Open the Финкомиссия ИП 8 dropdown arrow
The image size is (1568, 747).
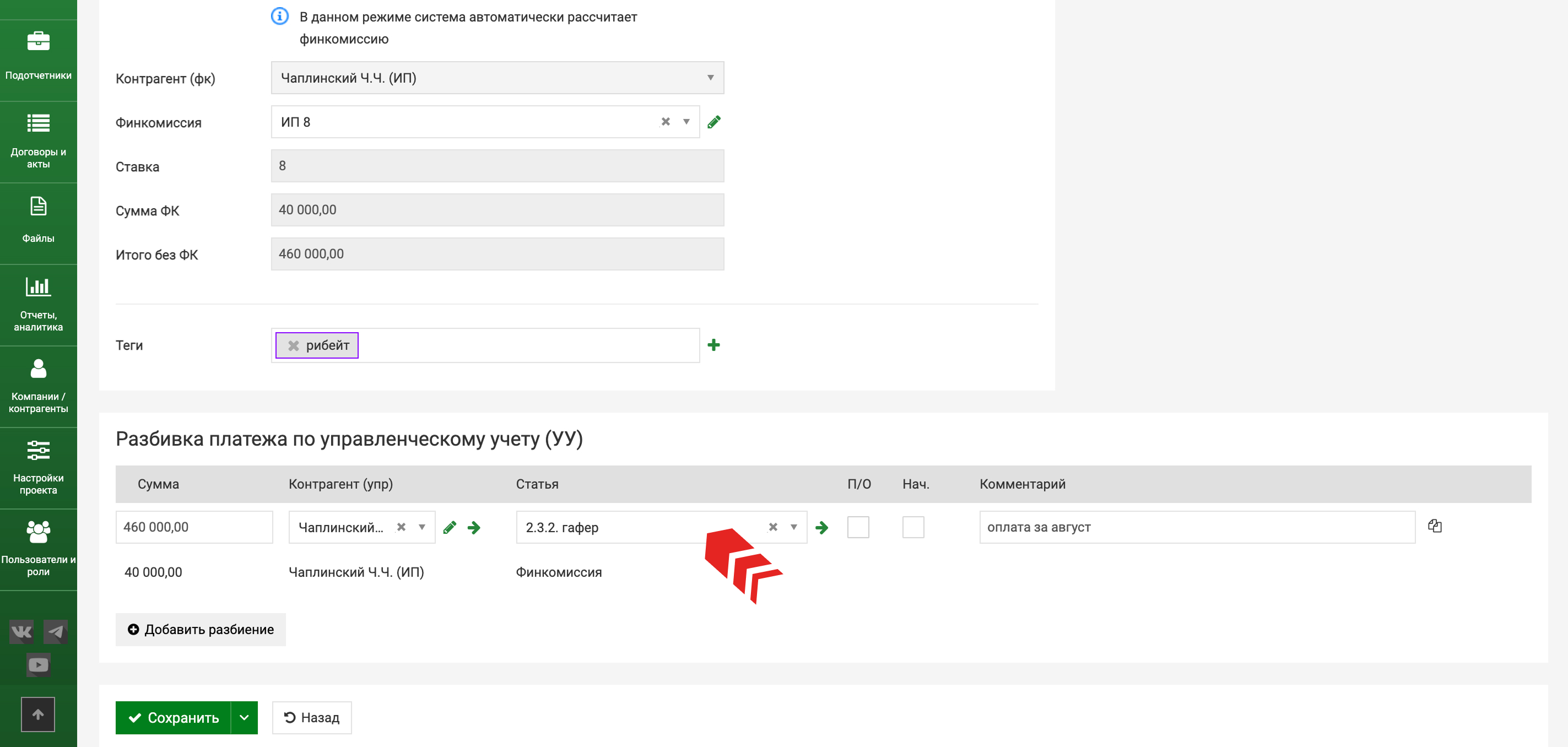click(x=686, y=122)
